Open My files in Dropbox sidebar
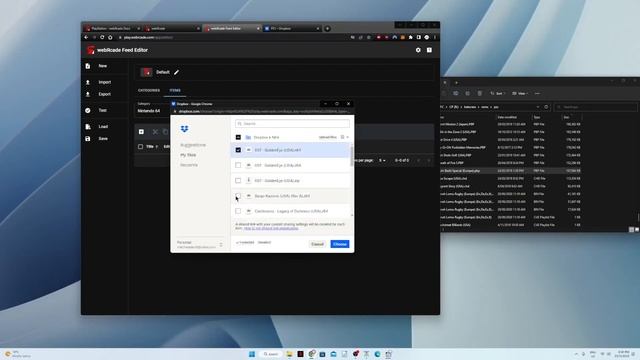Screen dimensions: 640x360 coord(188,155)
